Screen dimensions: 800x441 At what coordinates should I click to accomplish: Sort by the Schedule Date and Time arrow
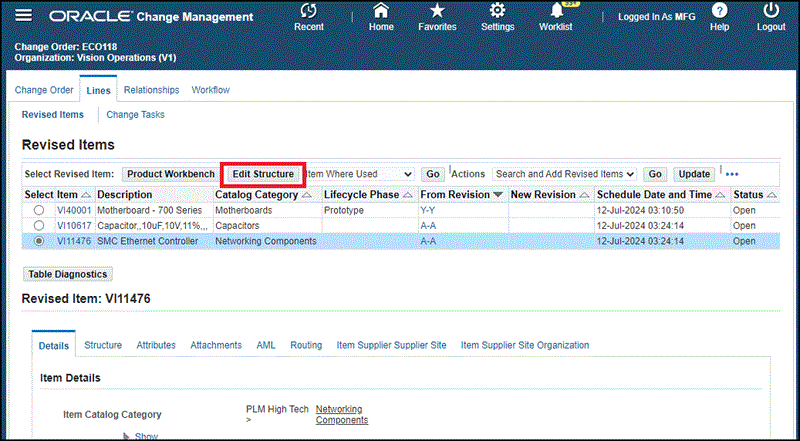coord(720,195)
